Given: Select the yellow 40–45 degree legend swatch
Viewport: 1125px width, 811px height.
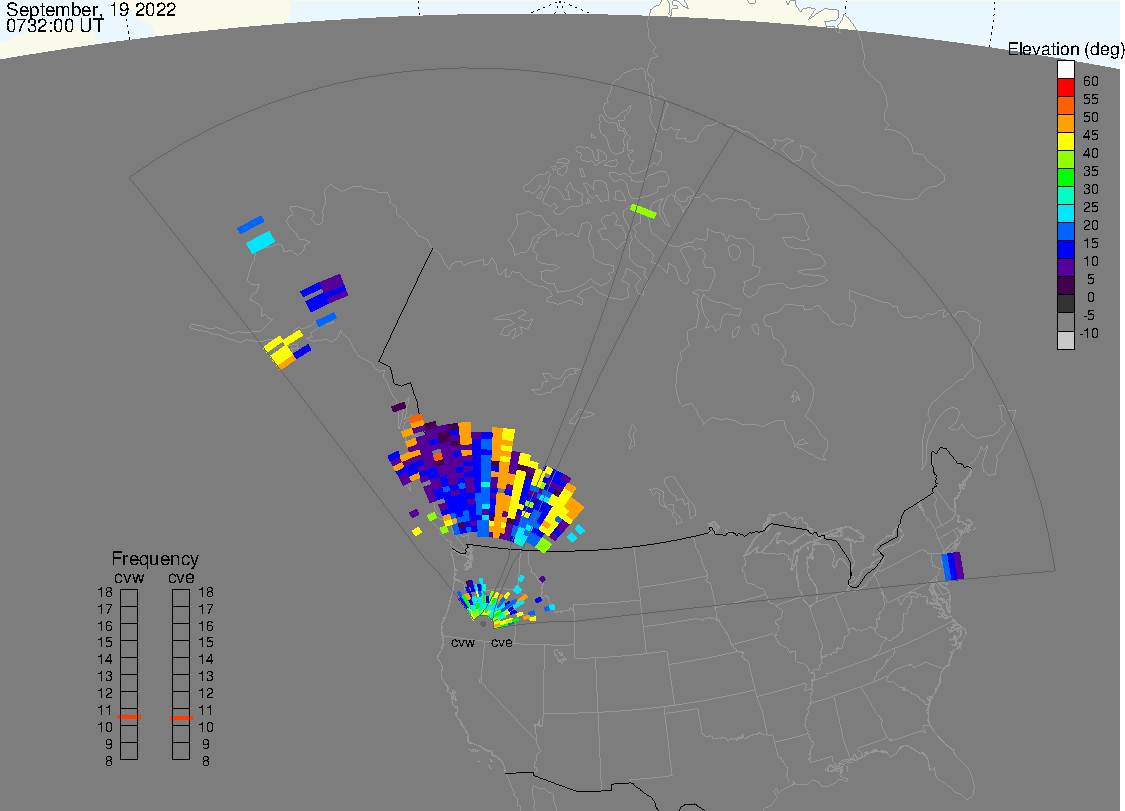Looking at the screenshot, I should pyautogui.click(x=1065, y=141).
